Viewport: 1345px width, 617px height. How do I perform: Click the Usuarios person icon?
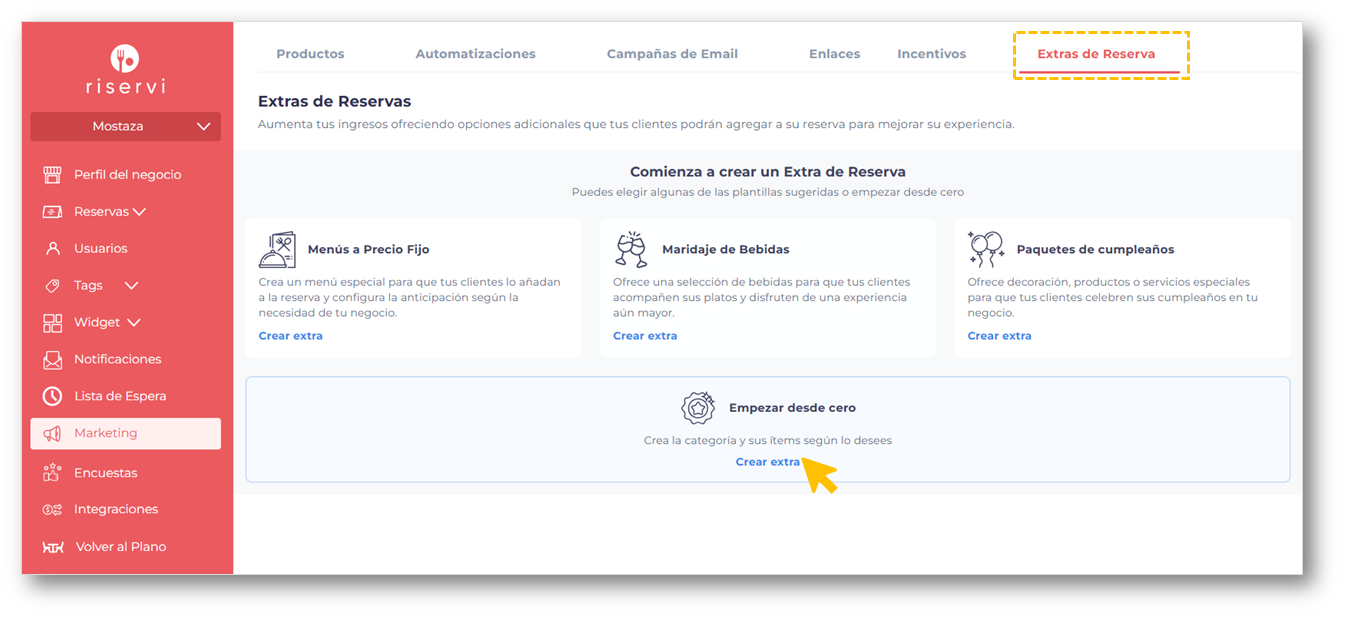click(52, 248)
